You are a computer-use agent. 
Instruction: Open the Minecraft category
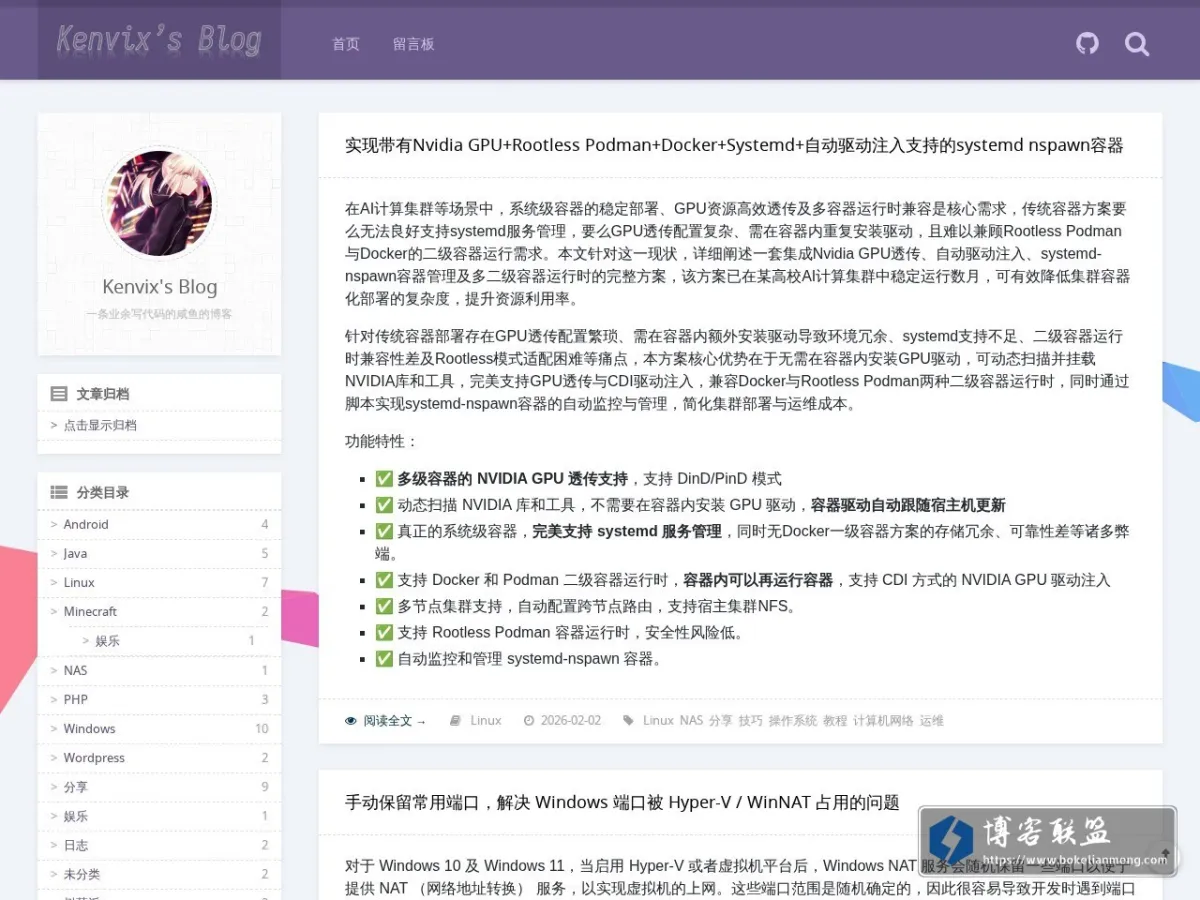click(x=90, y=611)
